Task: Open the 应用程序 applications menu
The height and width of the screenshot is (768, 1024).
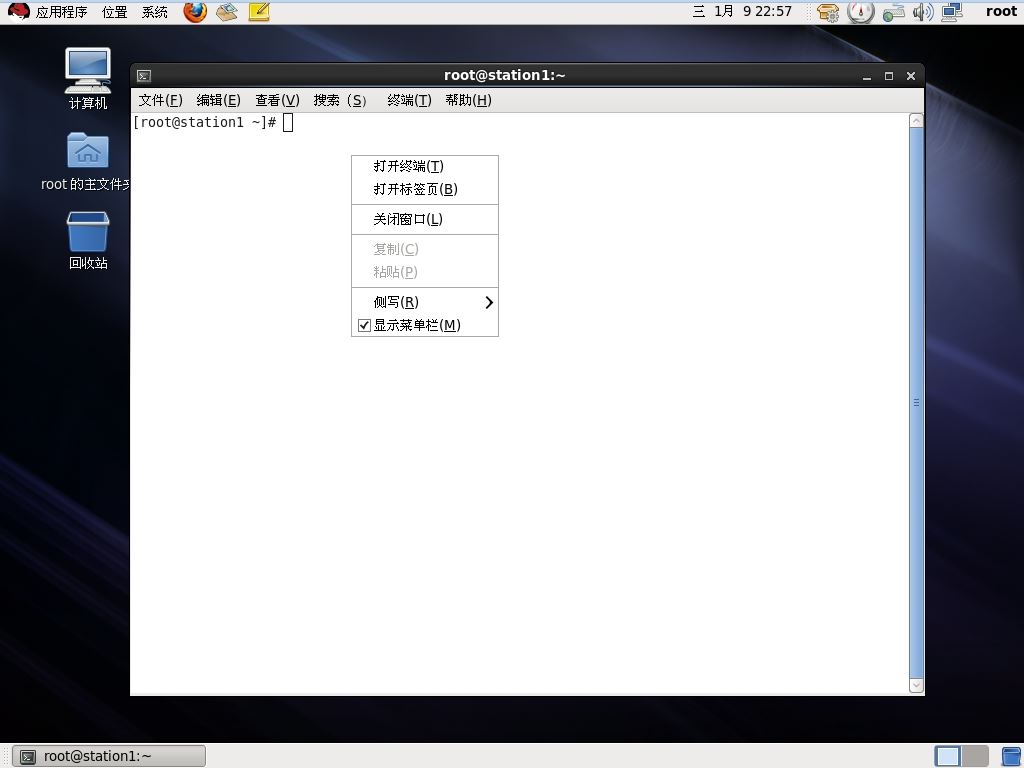Action: [x=61, y=12]
